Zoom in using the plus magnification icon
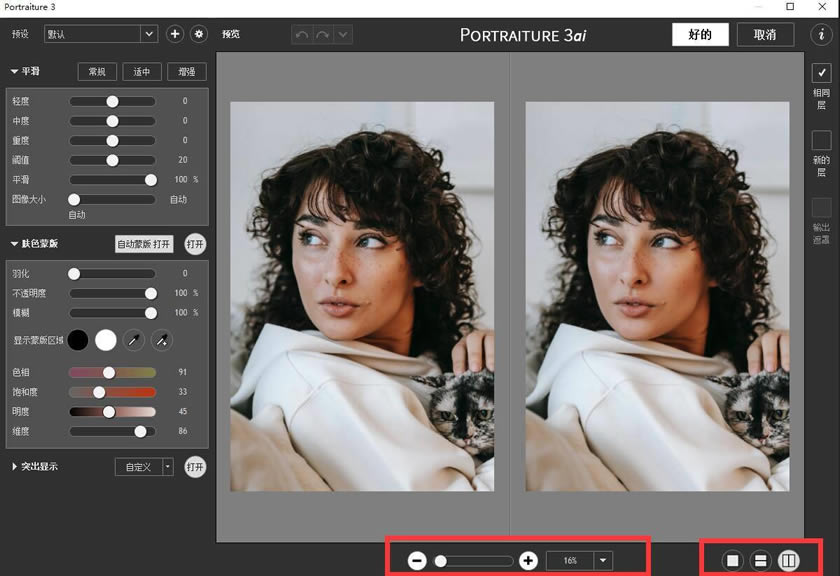840x576 pixels. coord(528,559)
